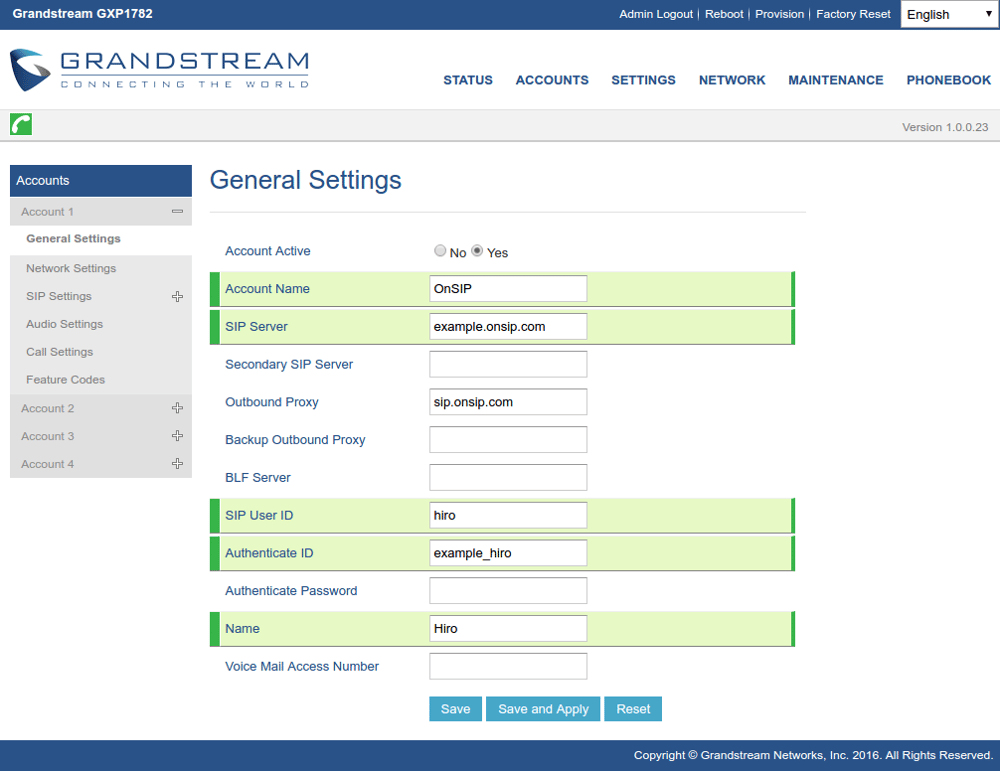Viewport: 1000px width, 772px height.
Task: Click the plus icon next to Account 4
Action: pyautogui.click(x=180, y=463)
